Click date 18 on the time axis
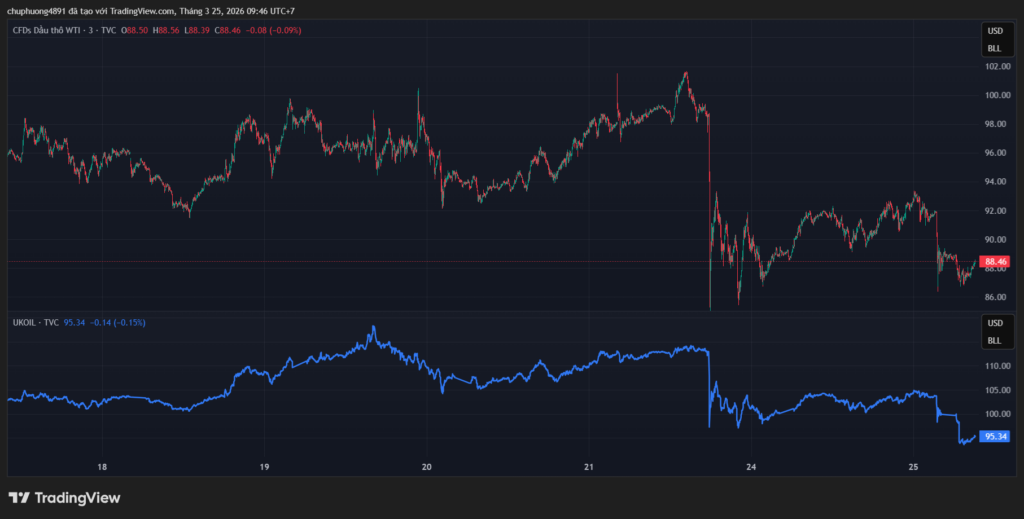This screenshot has height=519, width=1024. pos(102,466)
